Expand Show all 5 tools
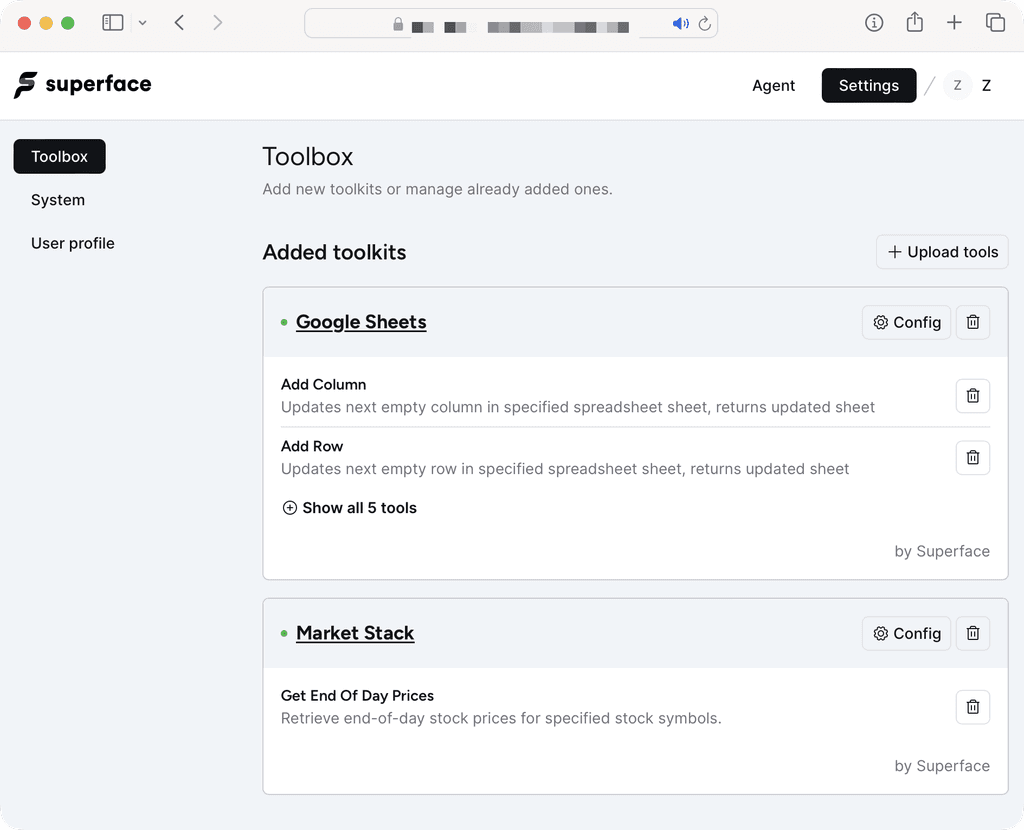This screenshot has height=830, width=1024. coord(349,508)
